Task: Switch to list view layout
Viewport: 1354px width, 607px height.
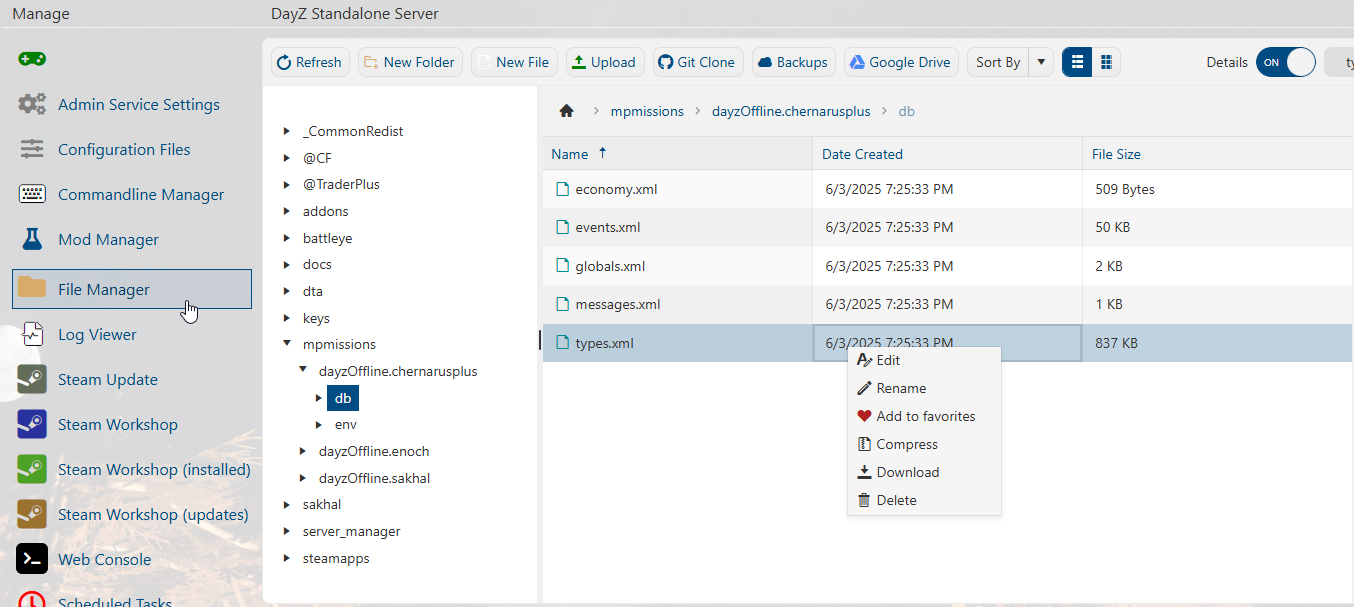Action: 1077,62
